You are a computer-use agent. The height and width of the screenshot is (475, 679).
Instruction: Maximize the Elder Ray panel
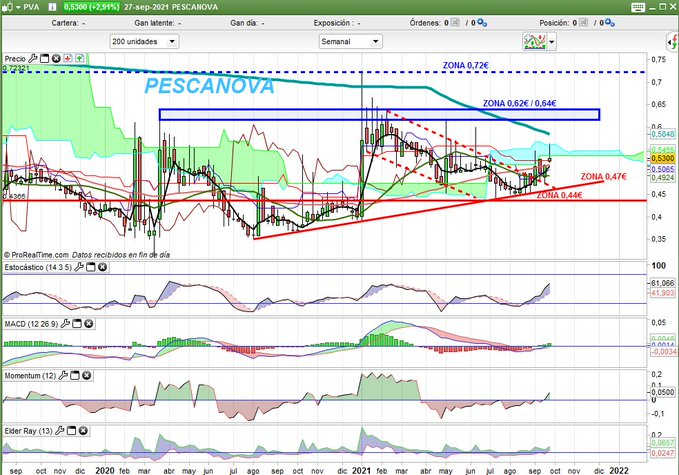click(71, 431)
